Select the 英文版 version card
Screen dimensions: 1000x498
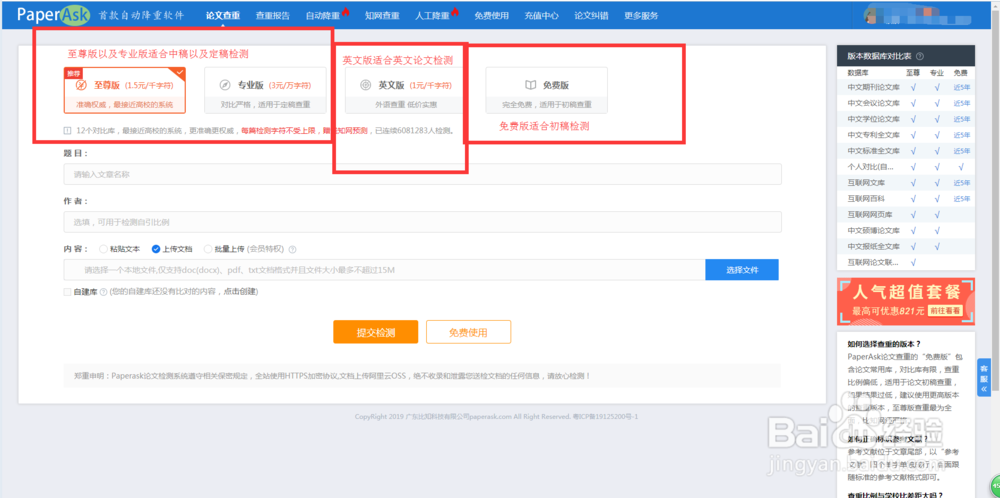[406, 90]
